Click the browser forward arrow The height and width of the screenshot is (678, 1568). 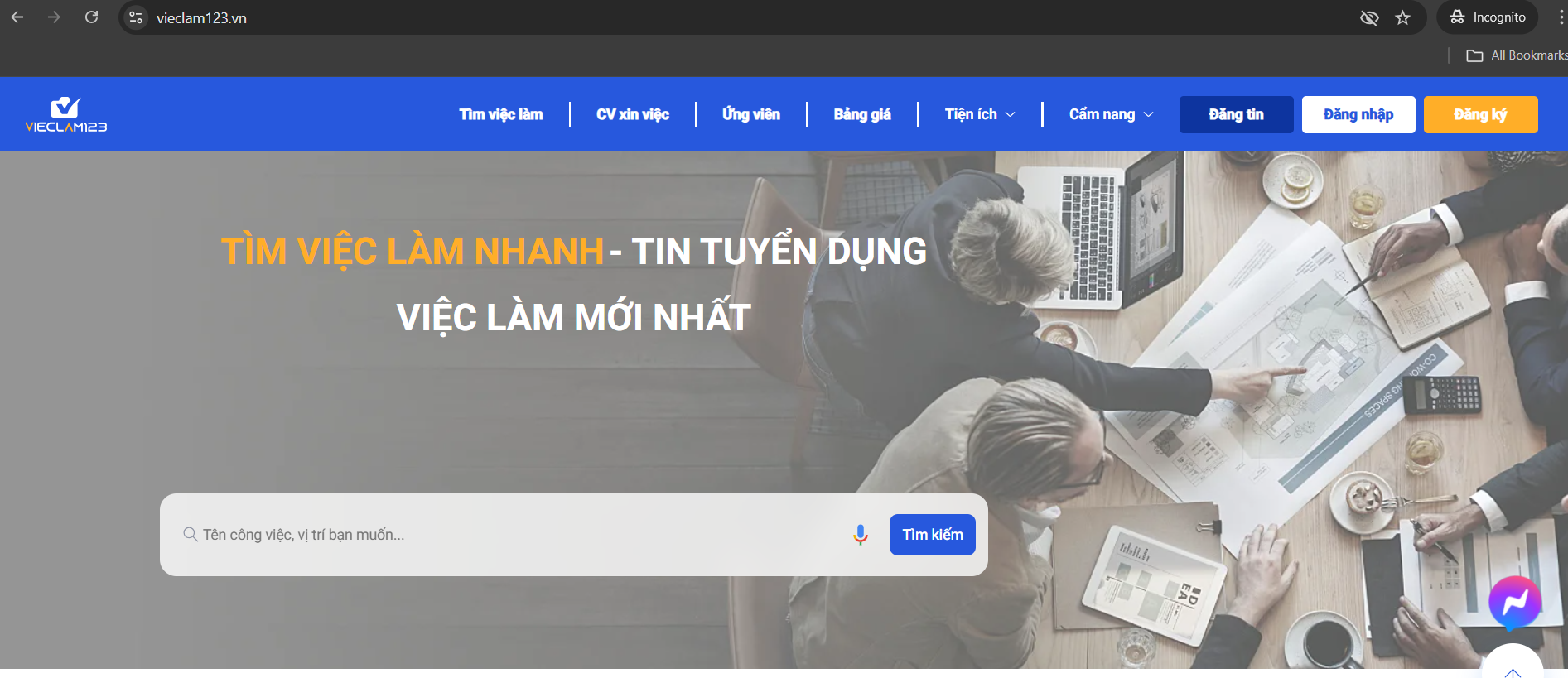coord(54,17)
